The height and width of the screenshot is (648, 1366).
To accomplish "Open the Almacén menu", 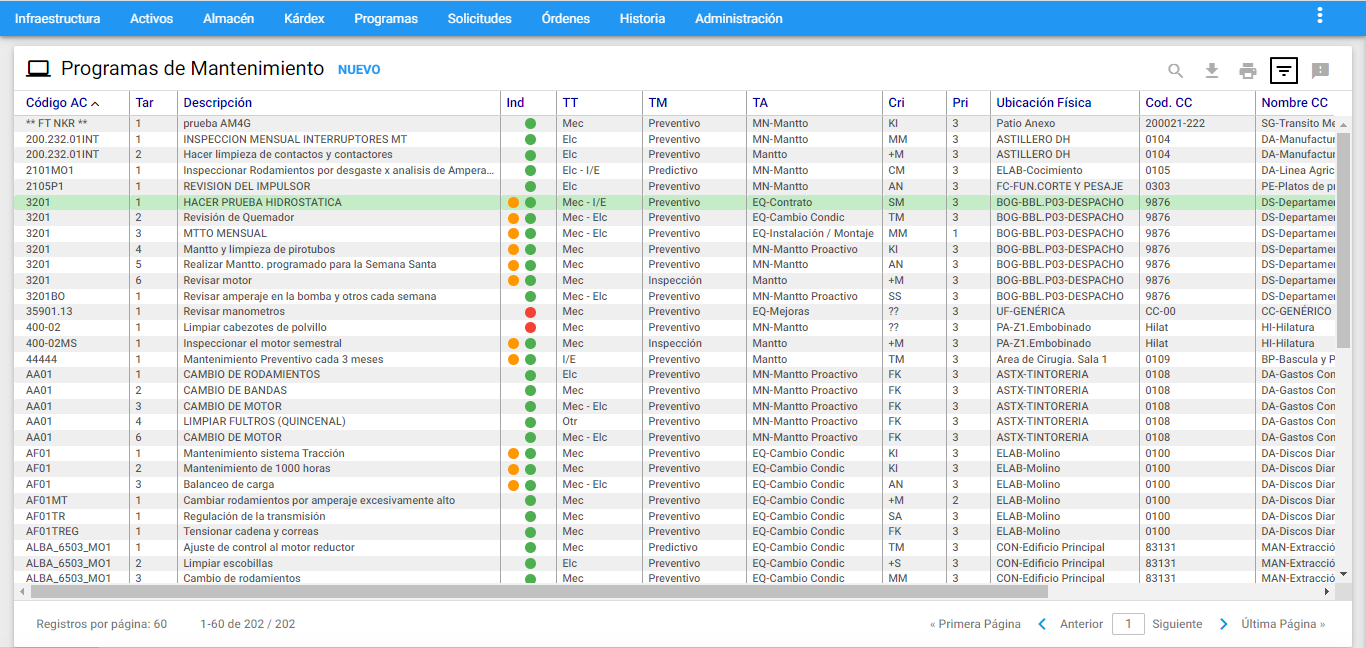I will [228, 18].
